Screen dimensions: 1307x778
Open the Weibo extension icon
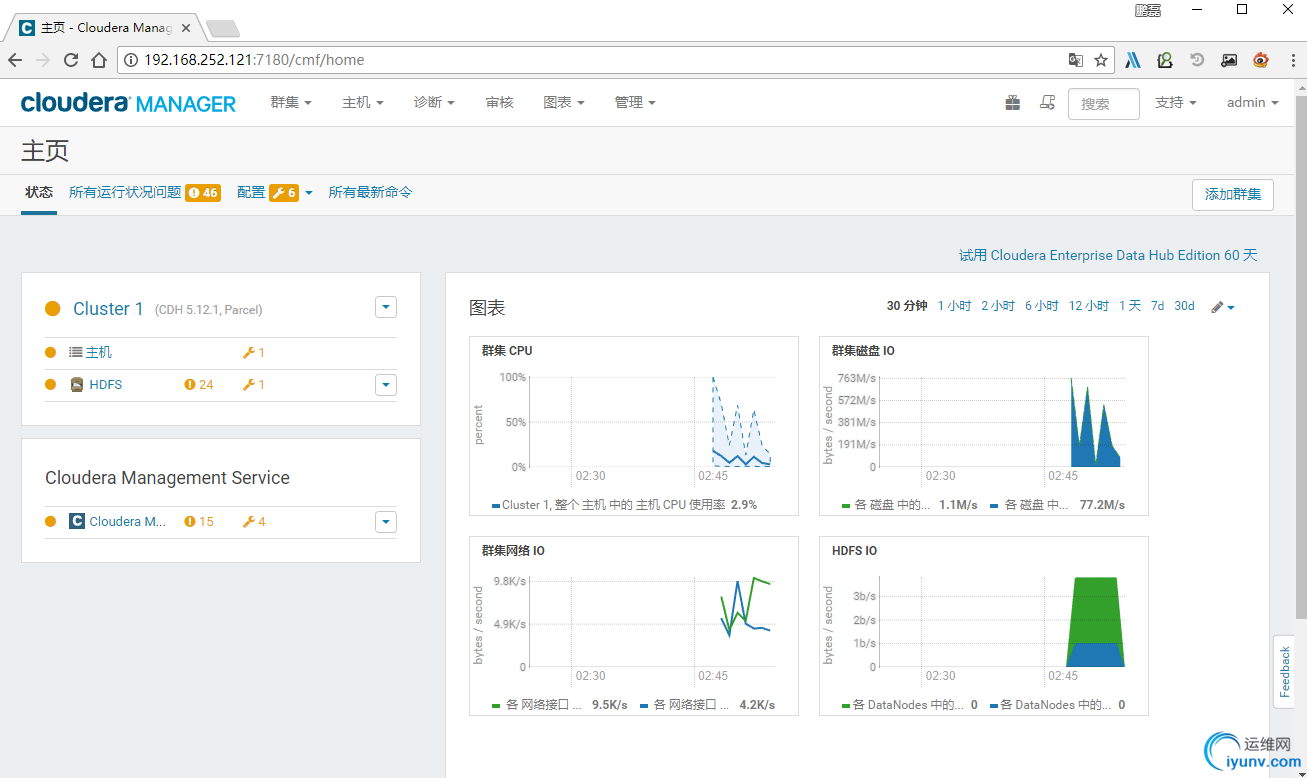(1261, 60)
